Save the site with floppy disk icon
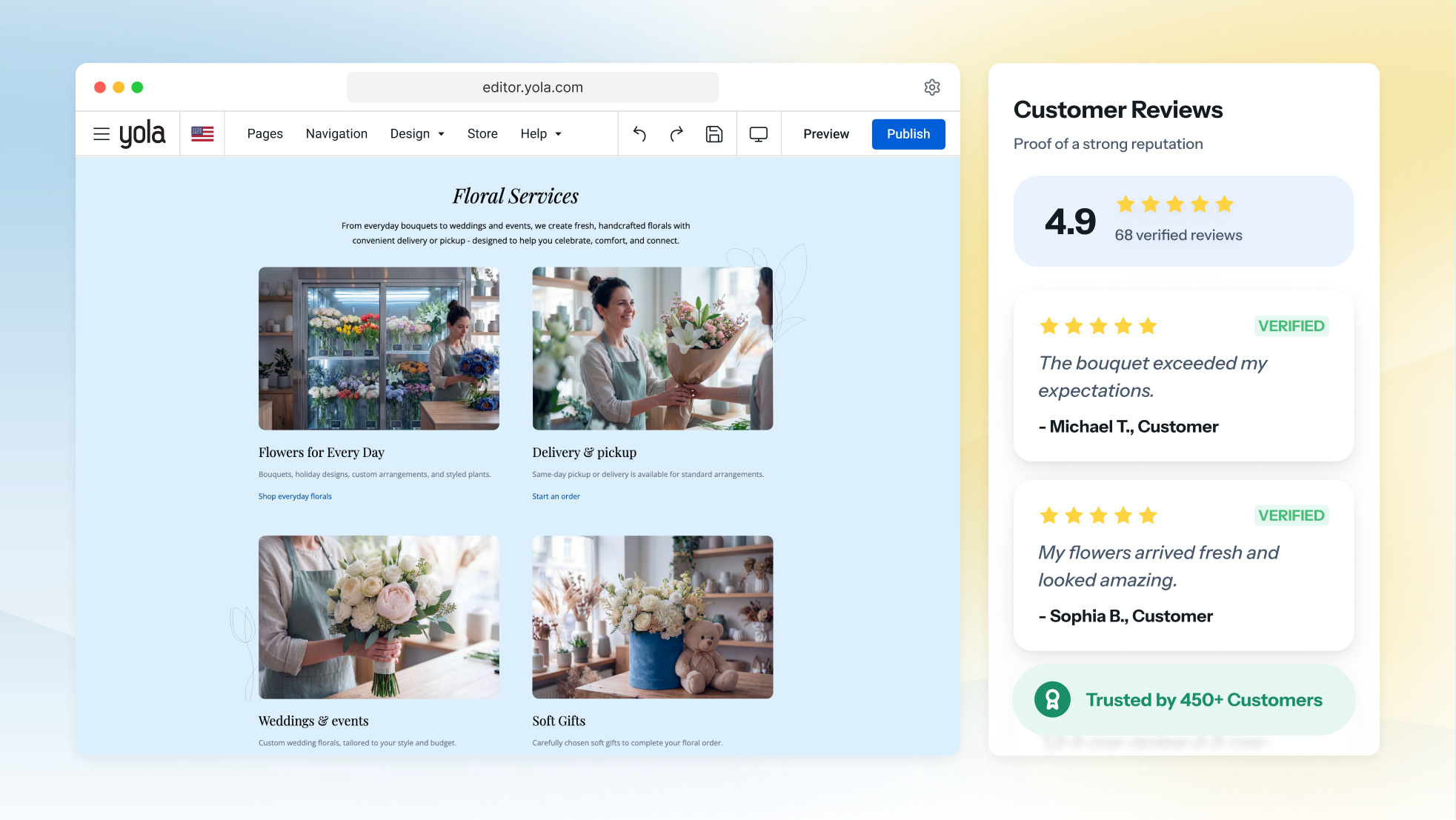Screen dimensions: 1456x820 pyautogui.click(x=714, y=134)
